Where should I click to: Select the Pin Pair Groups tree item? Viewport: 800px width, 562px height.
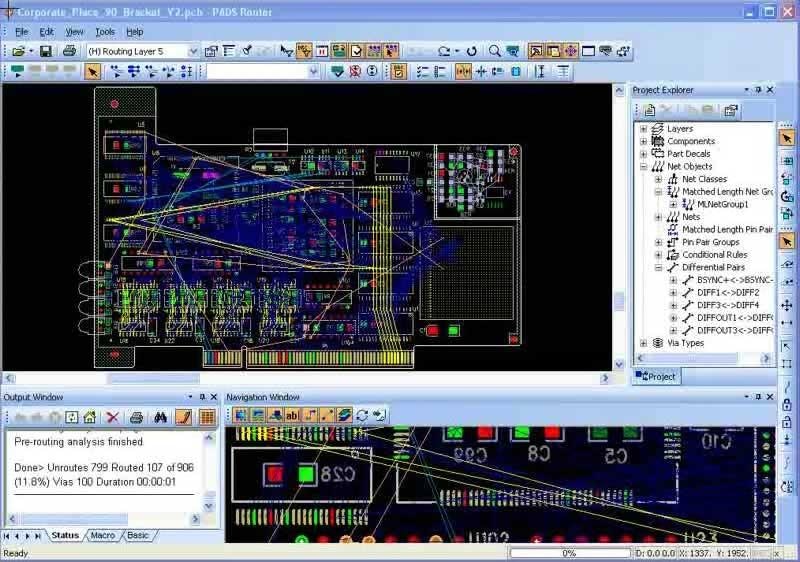coord(711,242)
